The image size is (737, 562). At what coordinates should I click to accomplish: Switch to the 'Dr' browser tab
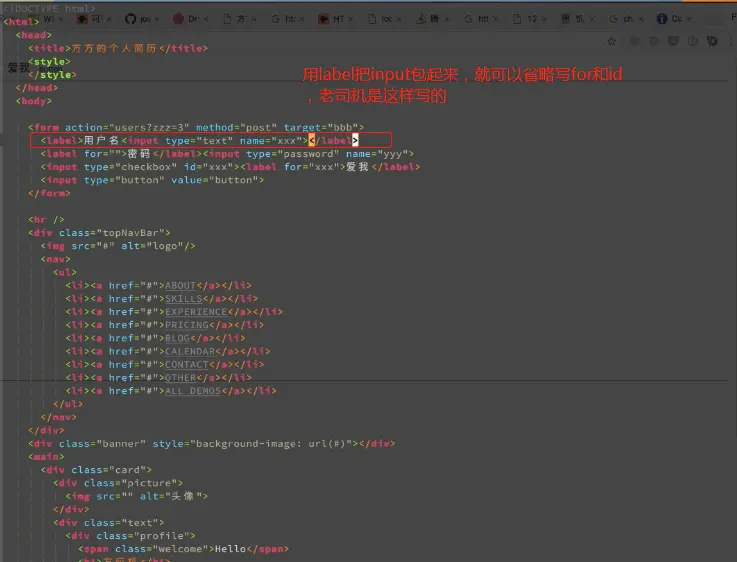(190, 19)
